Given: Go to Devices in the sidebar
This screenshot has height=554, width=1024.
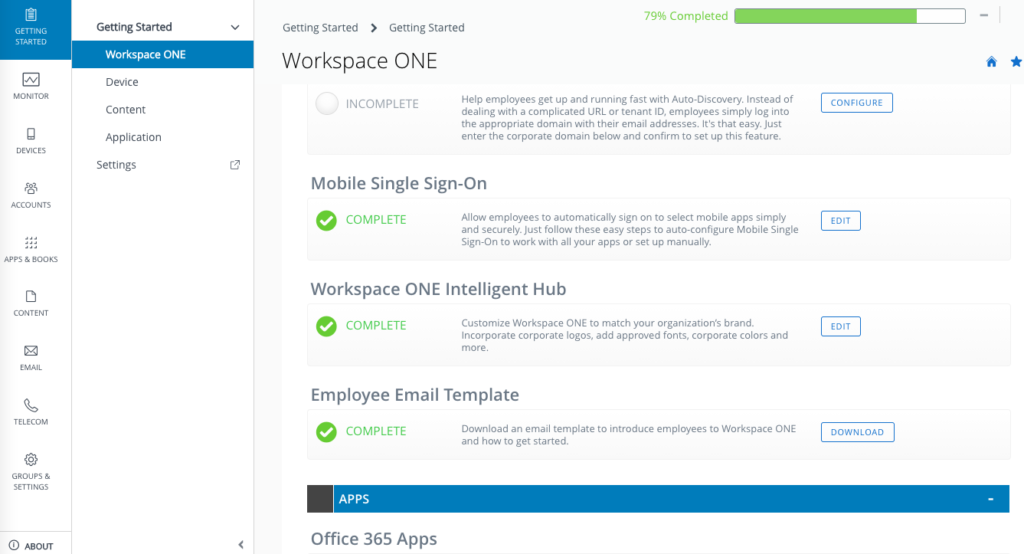Looking at the screenshot, I should [x=31, y=135].
